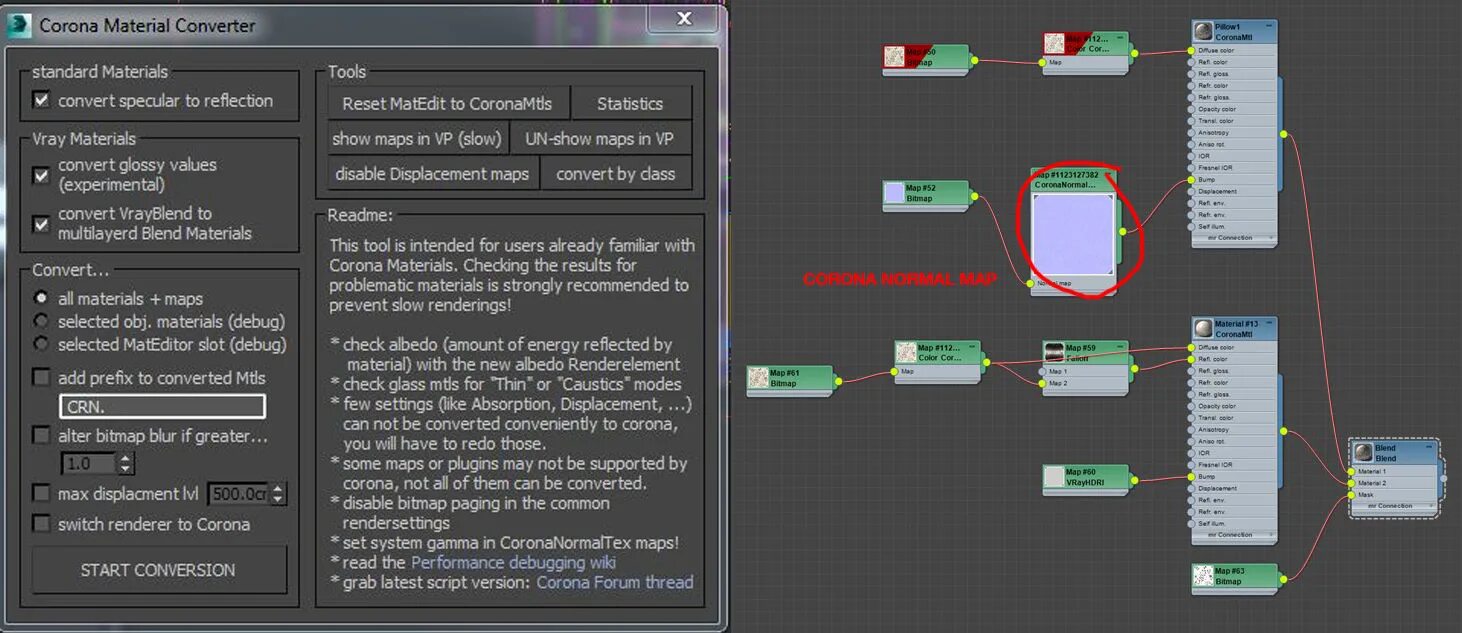Enable max displacement lvl checkbox
The width and height of the screenshot is (1462, 633).
(x=41, y=493)
